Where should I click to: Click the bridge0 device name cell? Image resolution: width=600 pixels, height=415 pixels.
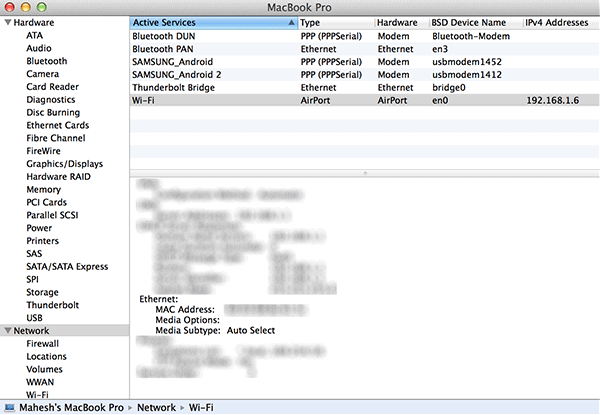(x=449, y=88)
